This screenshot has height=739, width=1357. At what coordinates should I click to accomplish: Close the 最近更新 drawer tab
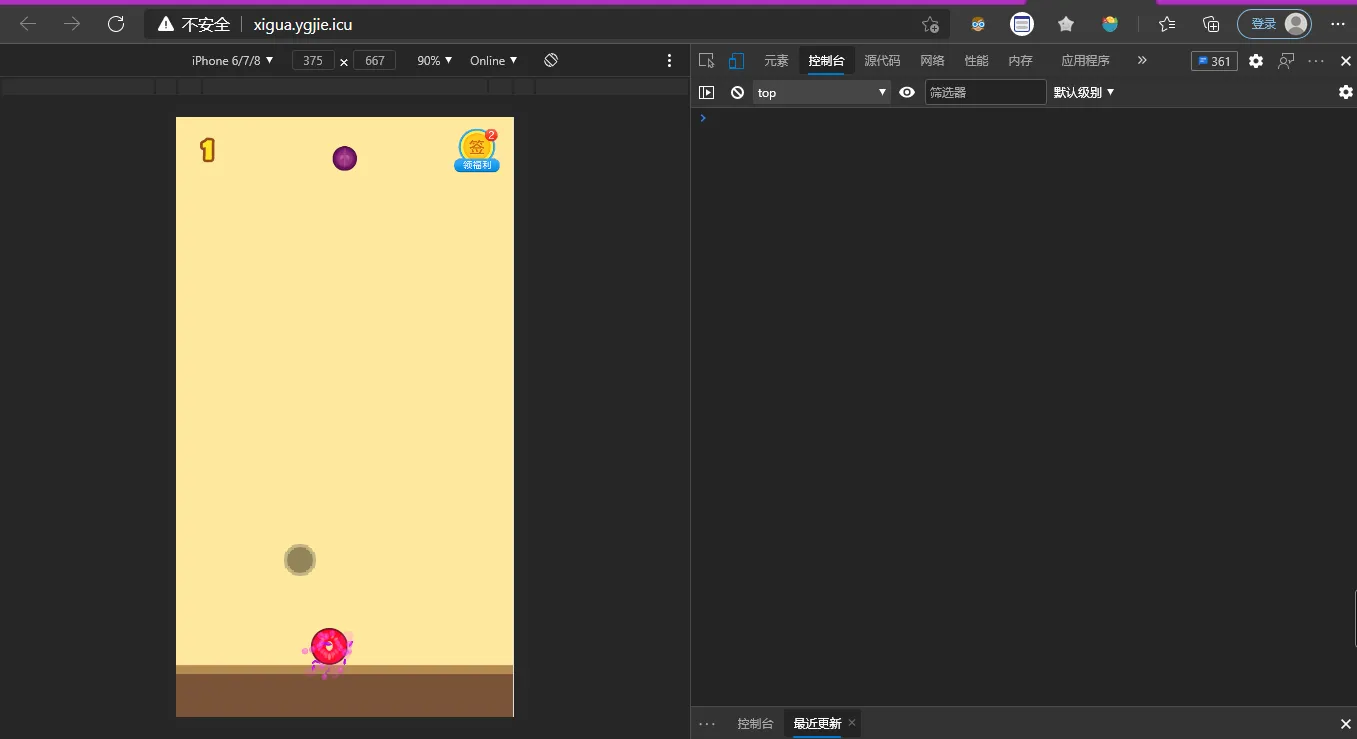click(x=852, y=722)
